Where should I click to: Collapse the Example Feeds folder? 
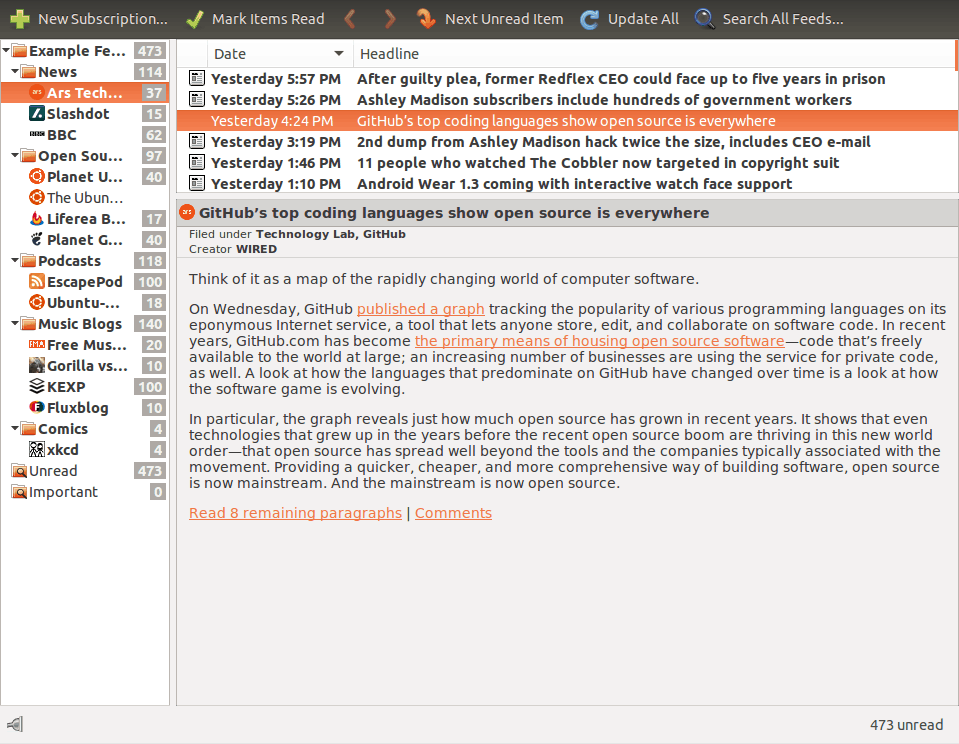[6, 50]
